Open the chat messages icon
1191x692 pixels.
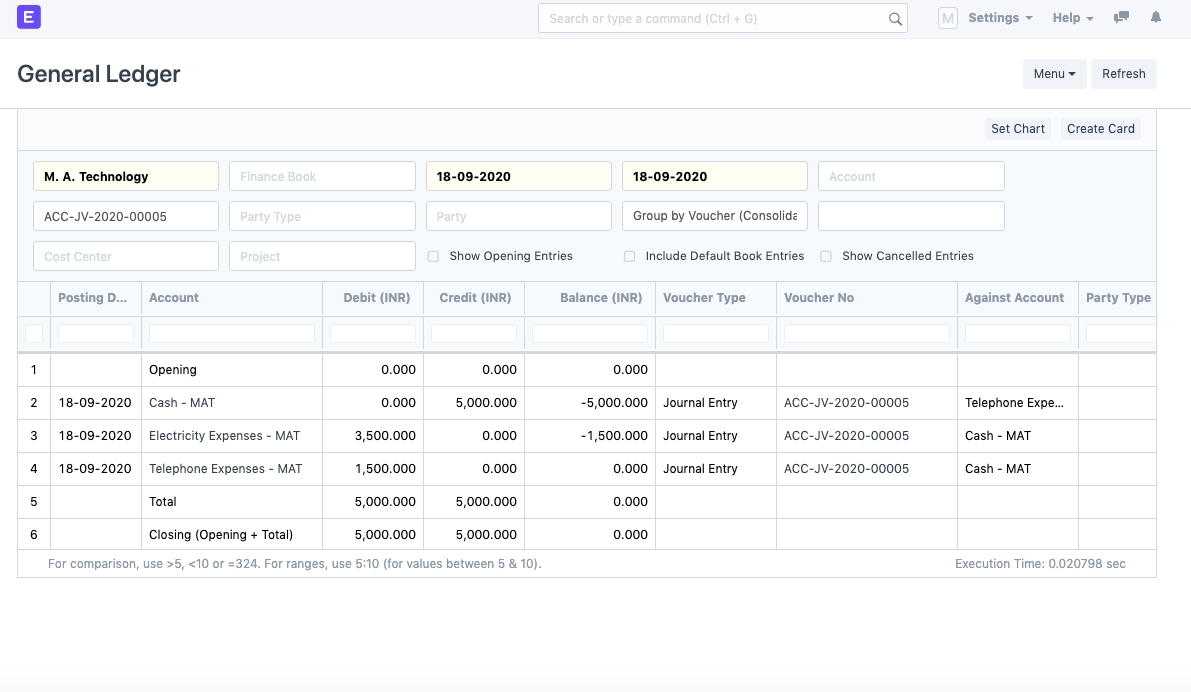(1121, 18)
